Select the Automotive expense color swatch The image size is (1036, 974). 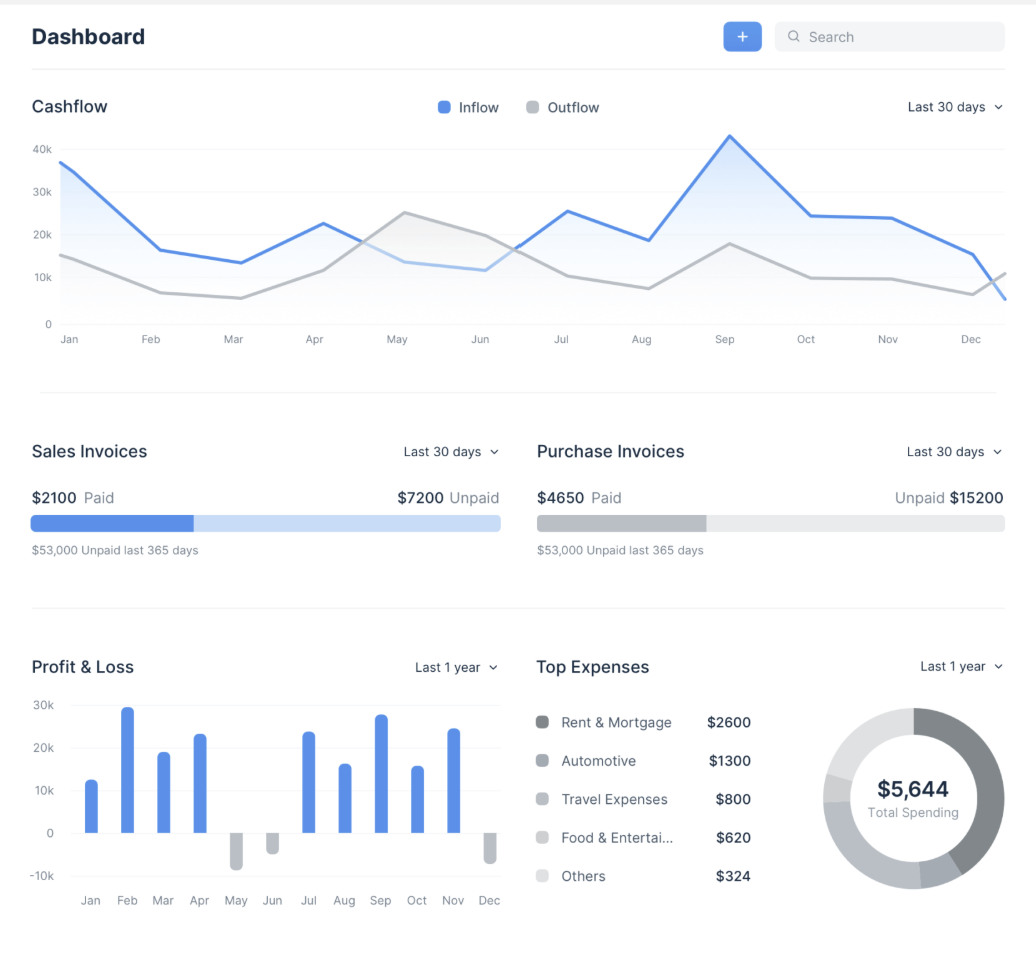542,761
